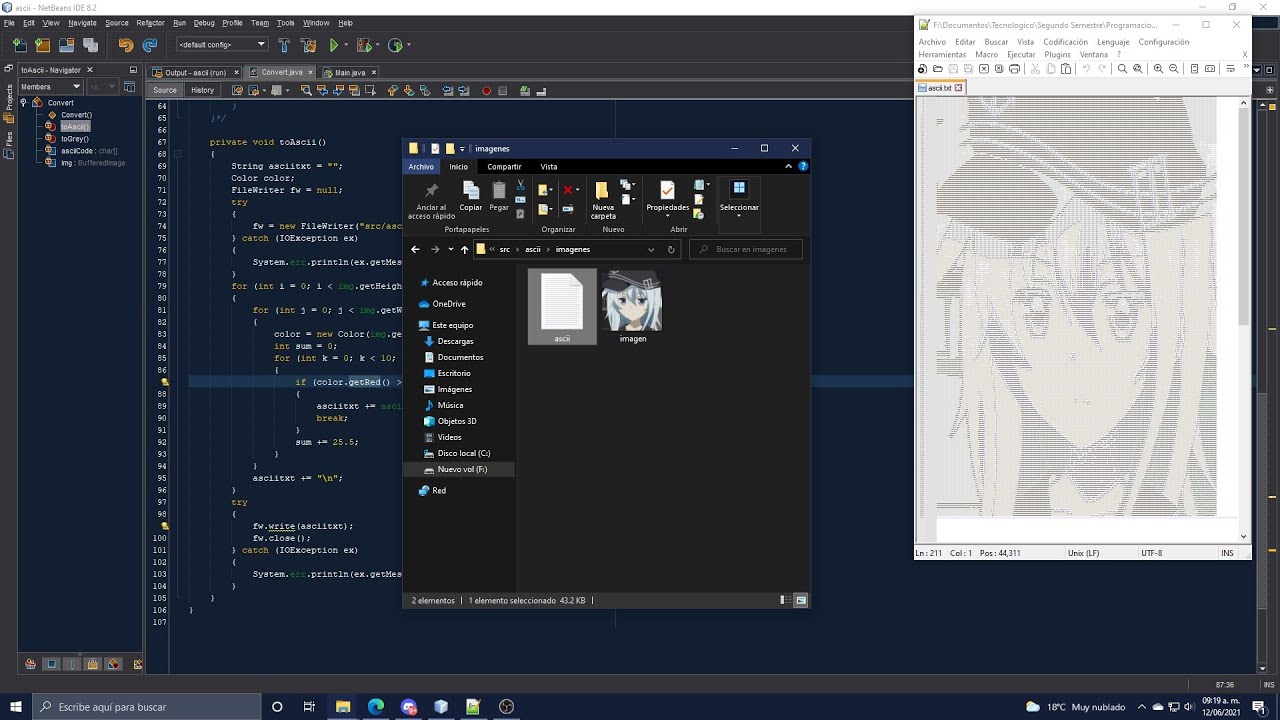Open the Main.java editor tab
Viewport: 1280px width, 720px height.
pyautogui.click(x=349, y=72)
